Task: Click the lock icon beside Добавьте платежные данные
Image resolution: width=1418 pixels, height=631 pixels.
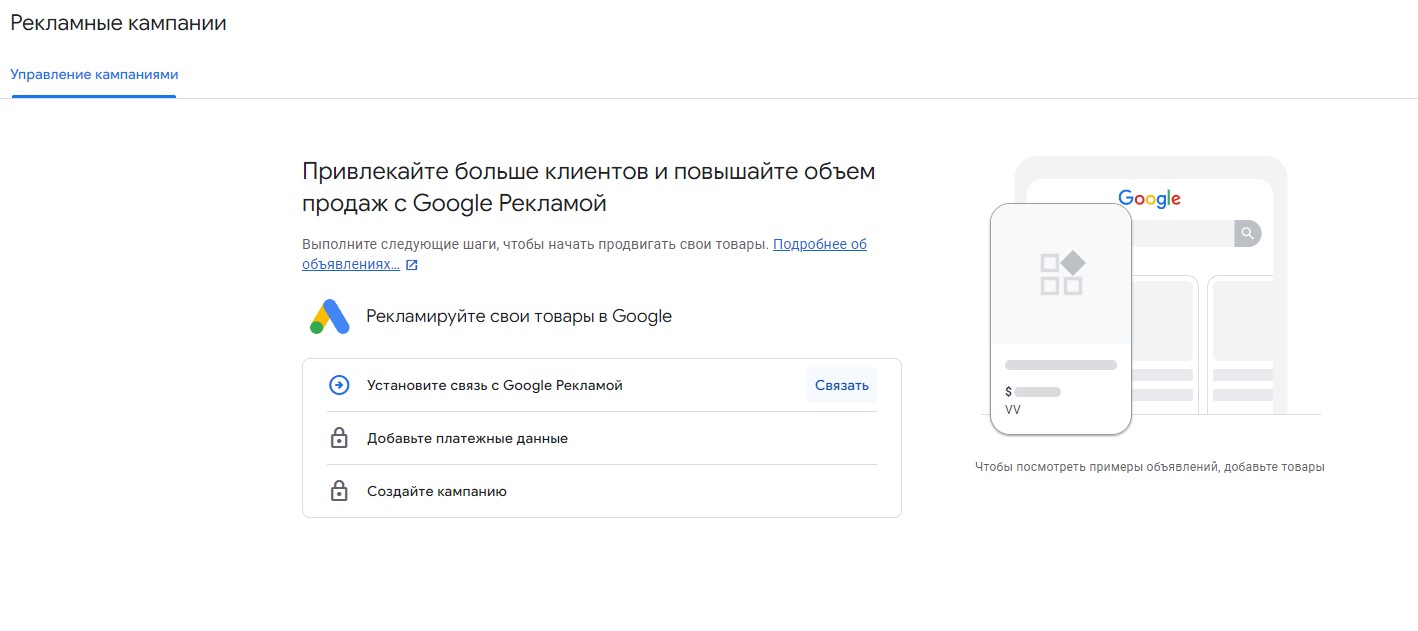Action: click(339, 438)
